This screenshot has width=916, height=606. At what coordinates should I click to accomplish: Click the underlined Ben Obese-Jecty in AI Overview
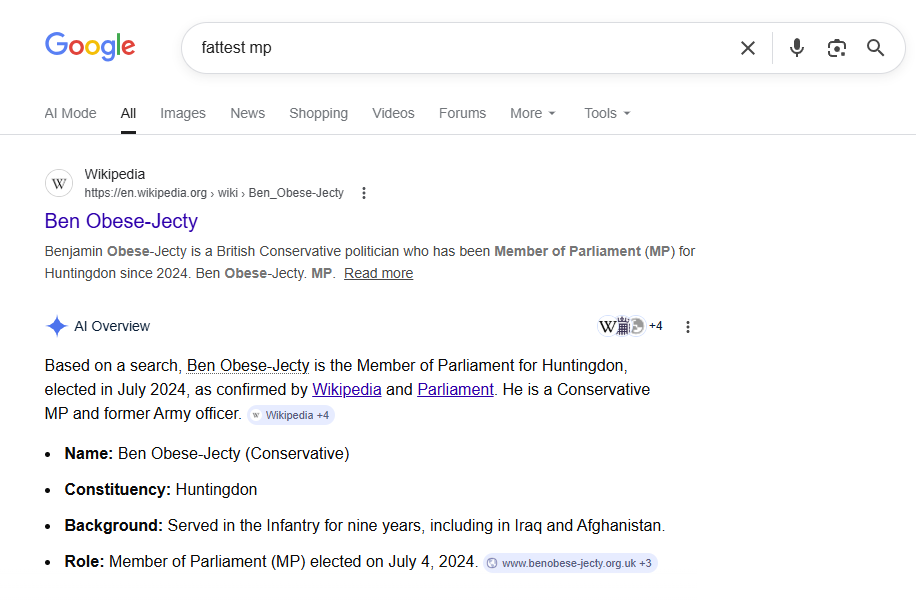[248, 366]
